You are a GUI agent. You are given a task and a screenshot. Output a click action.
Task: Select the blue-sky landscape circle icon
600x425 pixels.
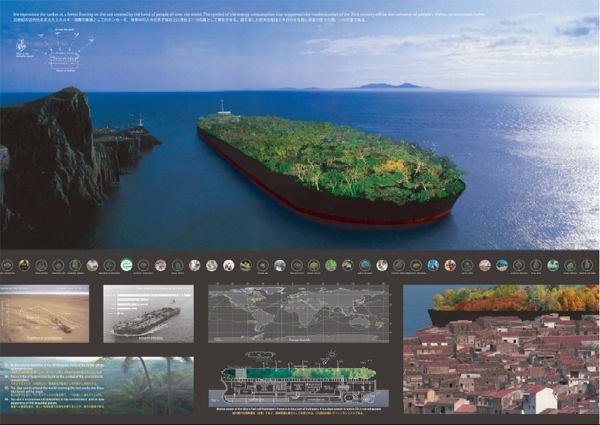(x=502, y=265)
